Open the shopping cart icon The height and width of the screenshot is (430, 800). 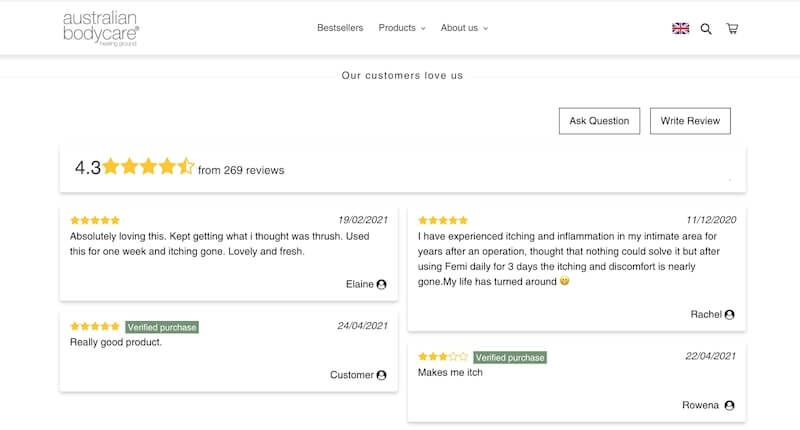[x=732, y=29]
